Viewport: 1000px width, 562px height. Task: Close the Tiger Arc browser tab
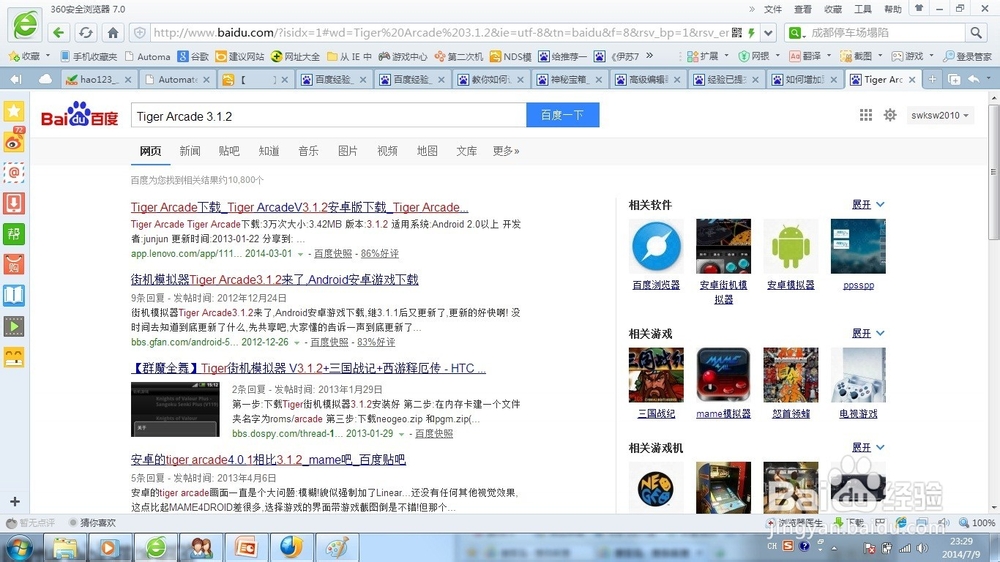[x=912, y=80]
